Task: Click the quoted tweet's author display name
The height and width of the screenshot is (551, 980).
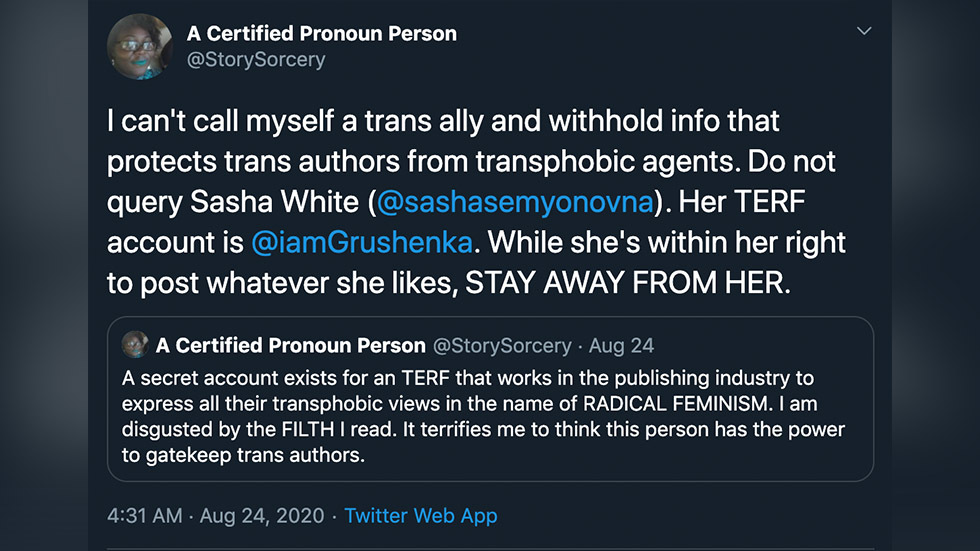Action: click(x=291, y=345)
